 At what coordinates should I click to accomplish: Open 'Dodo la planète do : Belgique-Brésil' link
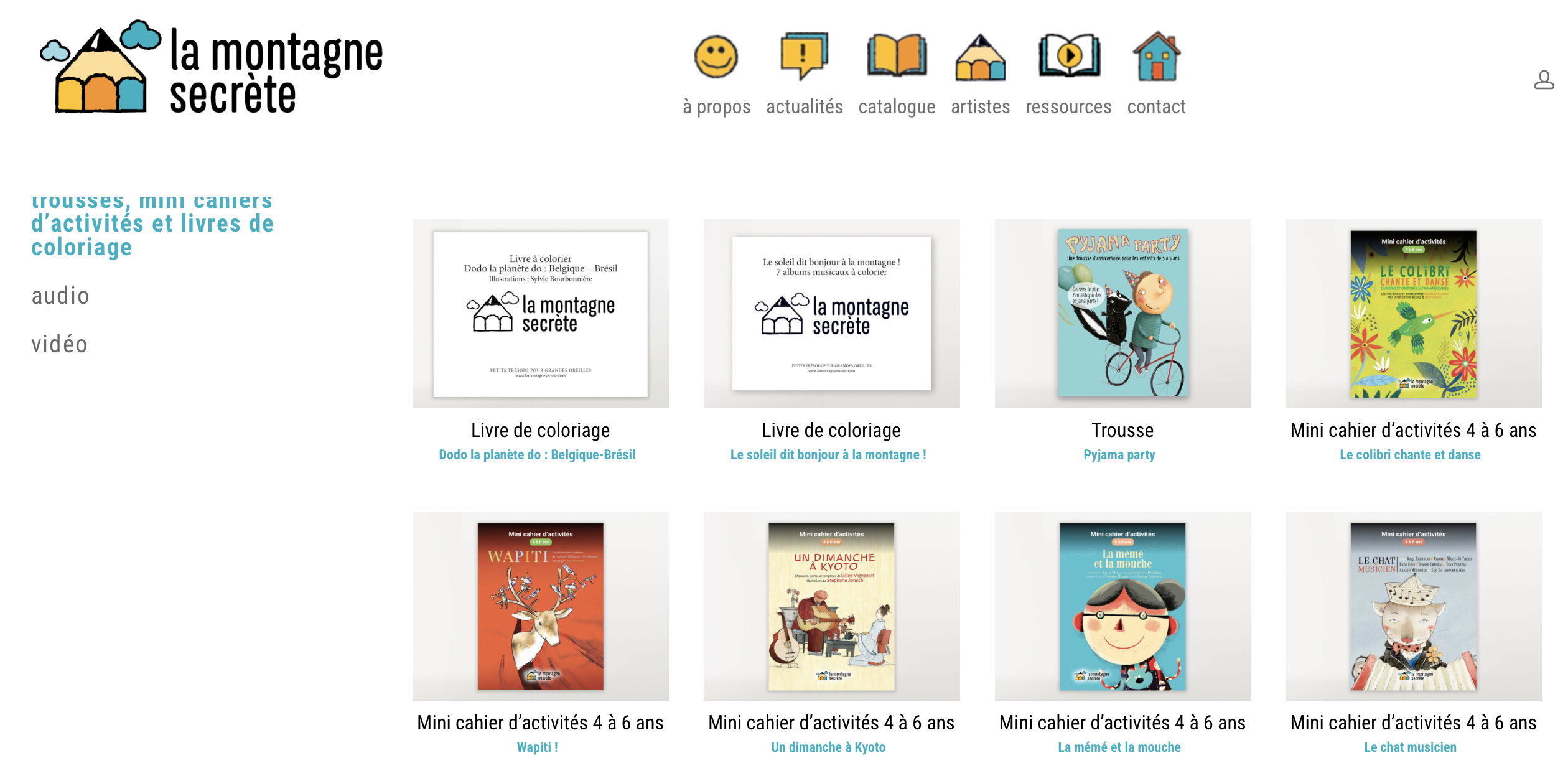coord(537,455)
